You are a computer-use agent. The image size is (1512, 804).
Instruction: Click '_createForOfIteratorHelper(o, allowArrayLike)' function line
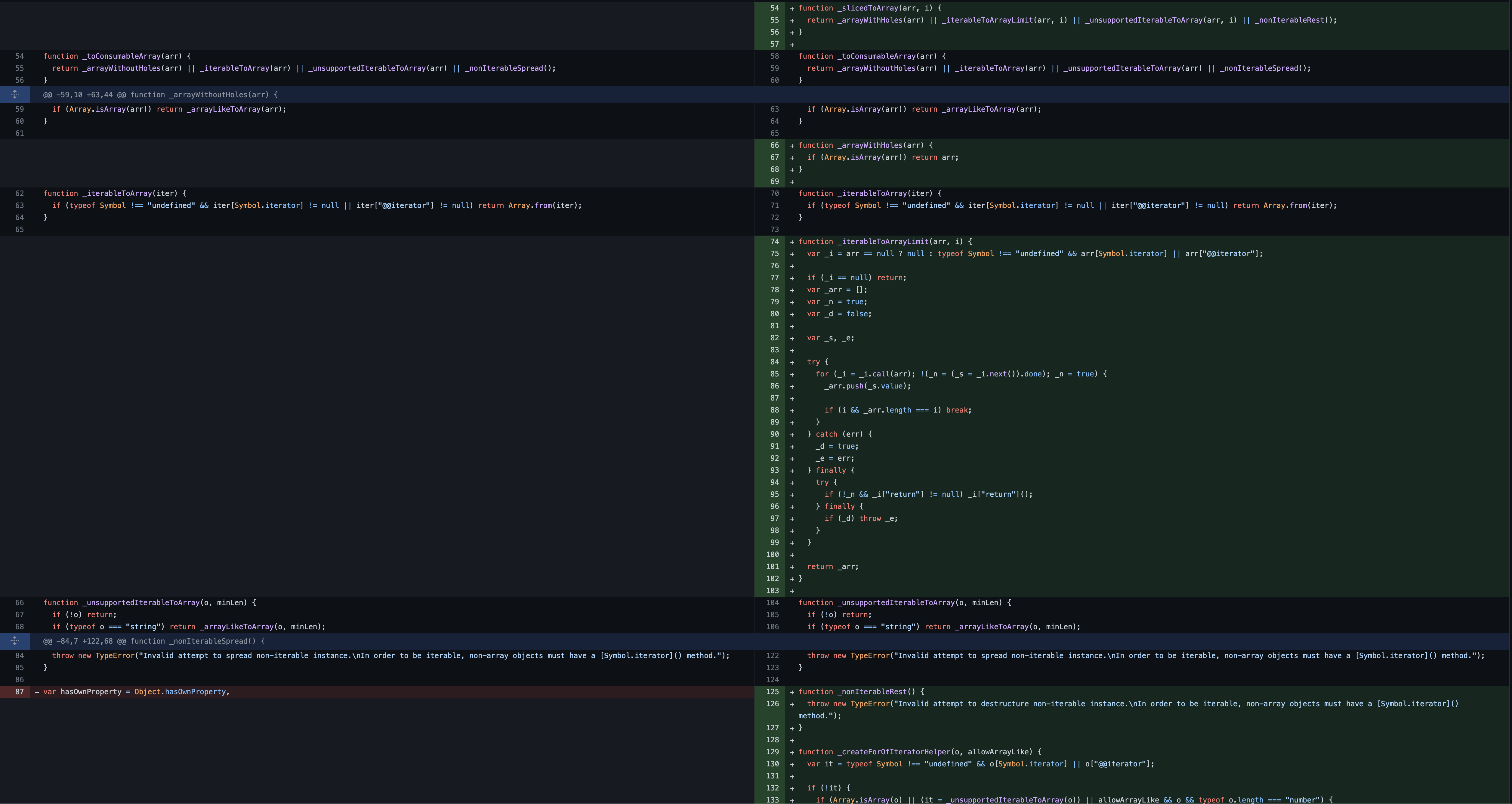[x=920, y=752]
